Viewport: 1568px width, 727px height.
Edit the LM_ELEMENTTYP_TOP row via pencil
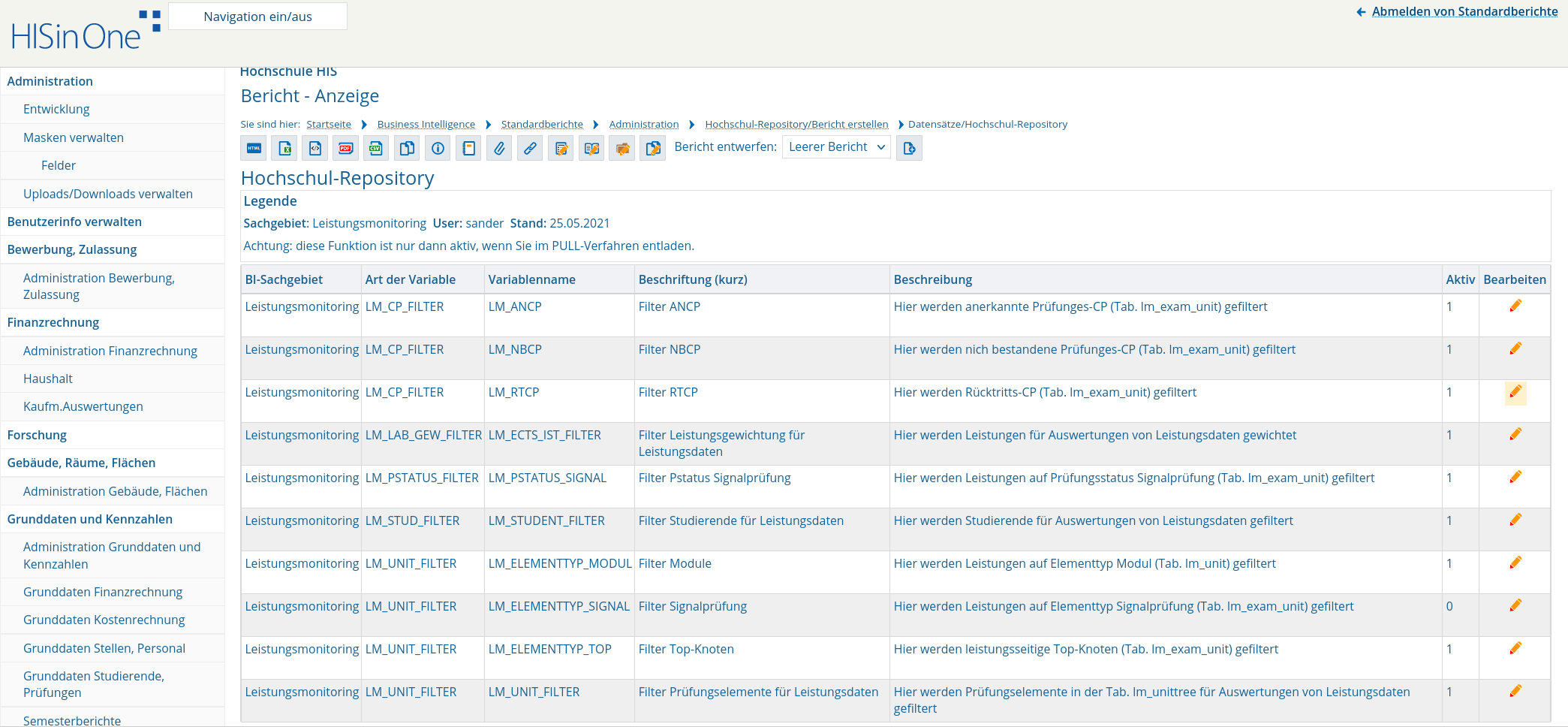1515,648
